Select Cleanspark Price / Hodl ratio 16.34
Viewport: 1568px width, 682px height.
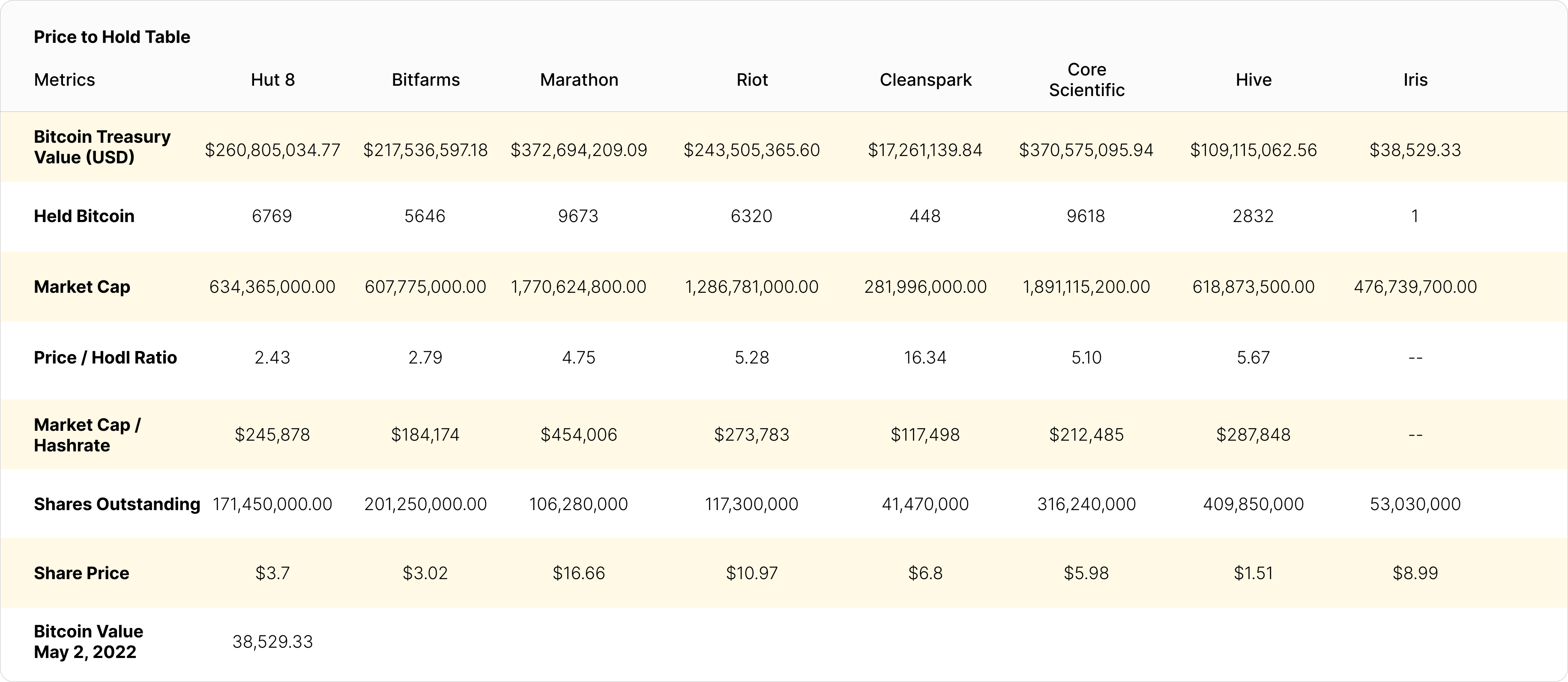[925, 358]
